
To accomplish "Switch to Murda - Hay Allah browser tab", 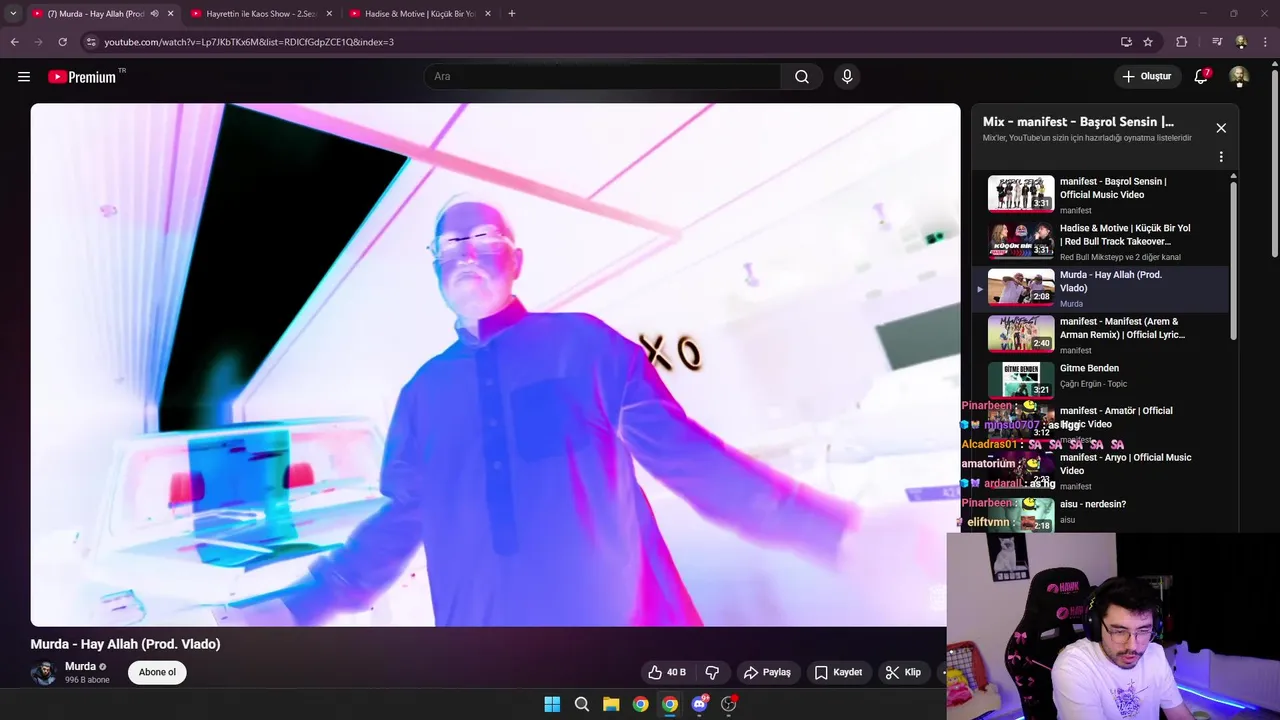I will [97, 14].
